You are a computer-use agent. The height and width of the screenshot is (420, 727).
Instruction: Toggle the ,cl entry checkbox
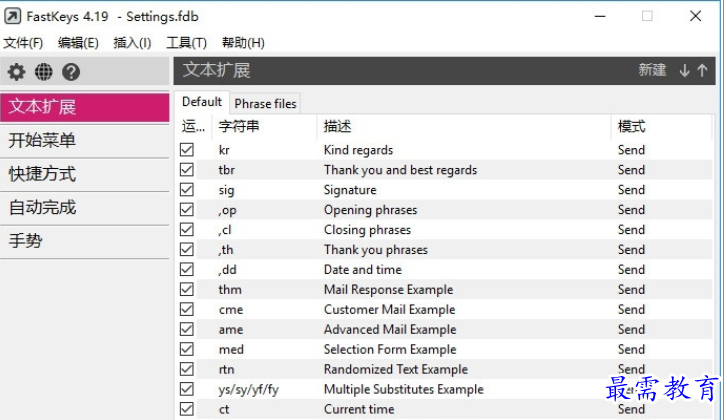(x=187, y=229)
